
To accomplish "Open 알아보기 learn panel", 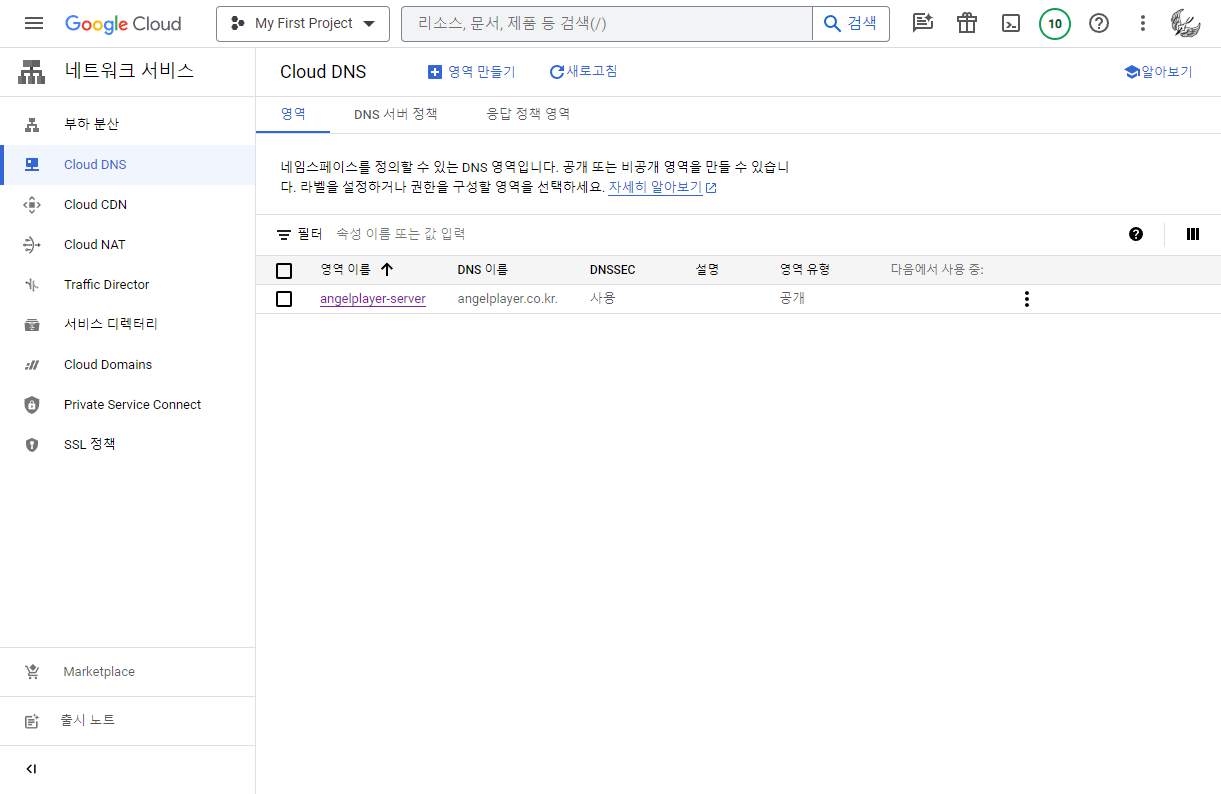I will coord(1158,72).
